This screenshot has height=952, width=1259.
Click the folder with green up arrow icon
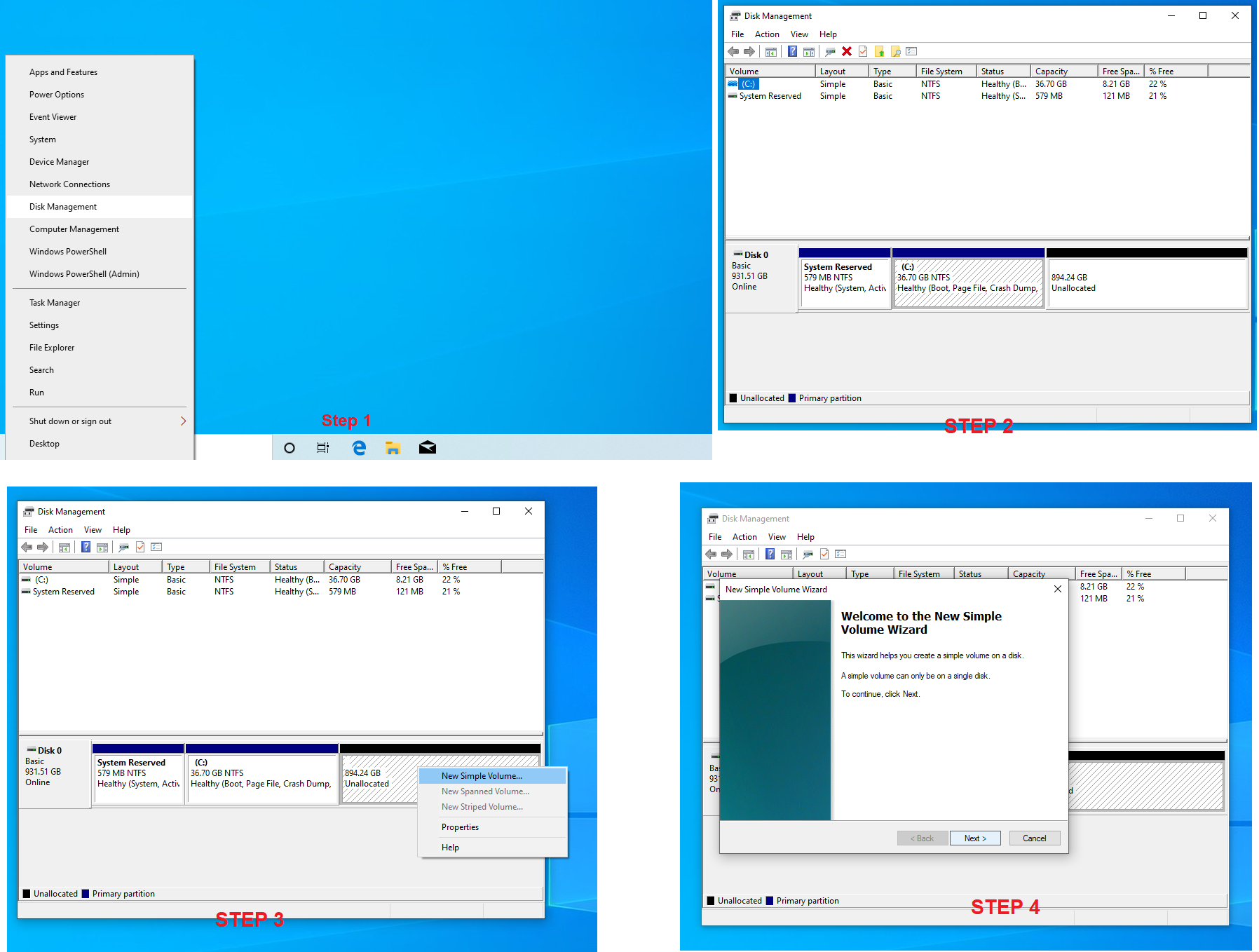(879, 51)
